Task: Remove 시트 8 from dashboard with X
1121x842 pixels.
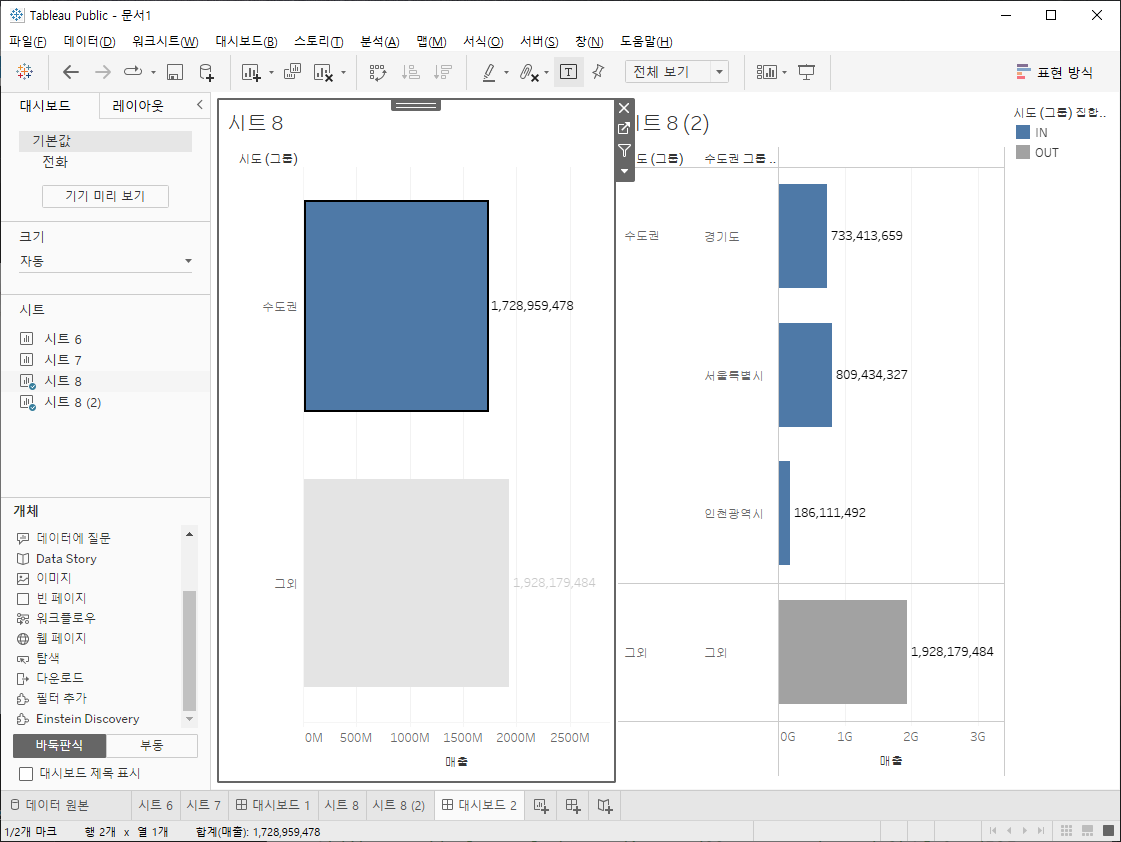Action: click(624, 108)
